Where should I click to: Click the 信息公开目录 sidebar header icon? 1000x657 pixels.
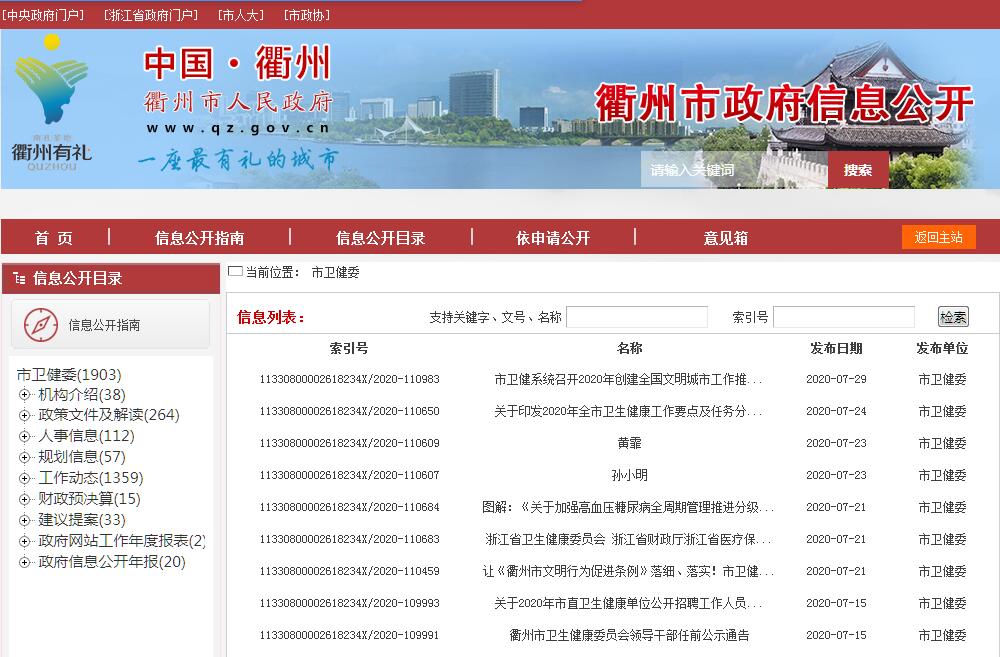[x=20, y=278]
